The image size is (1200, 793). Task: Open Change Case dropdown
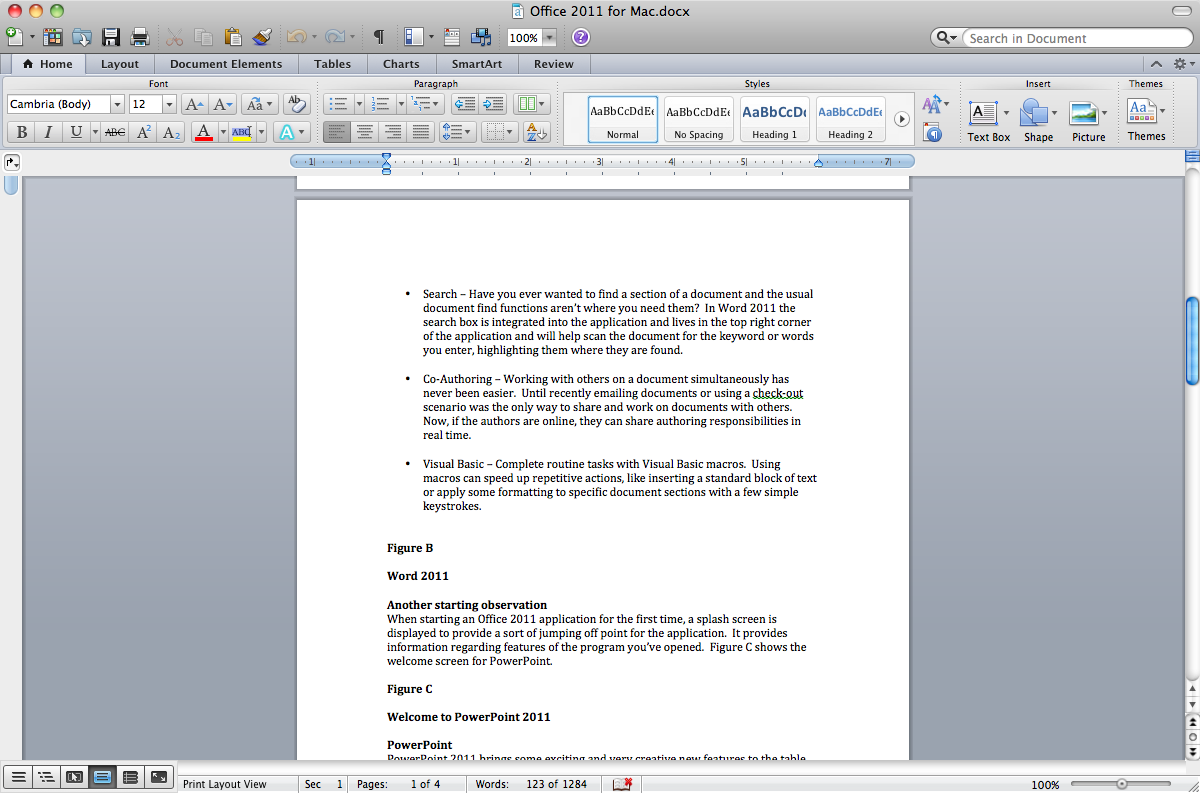coord(259,104)
